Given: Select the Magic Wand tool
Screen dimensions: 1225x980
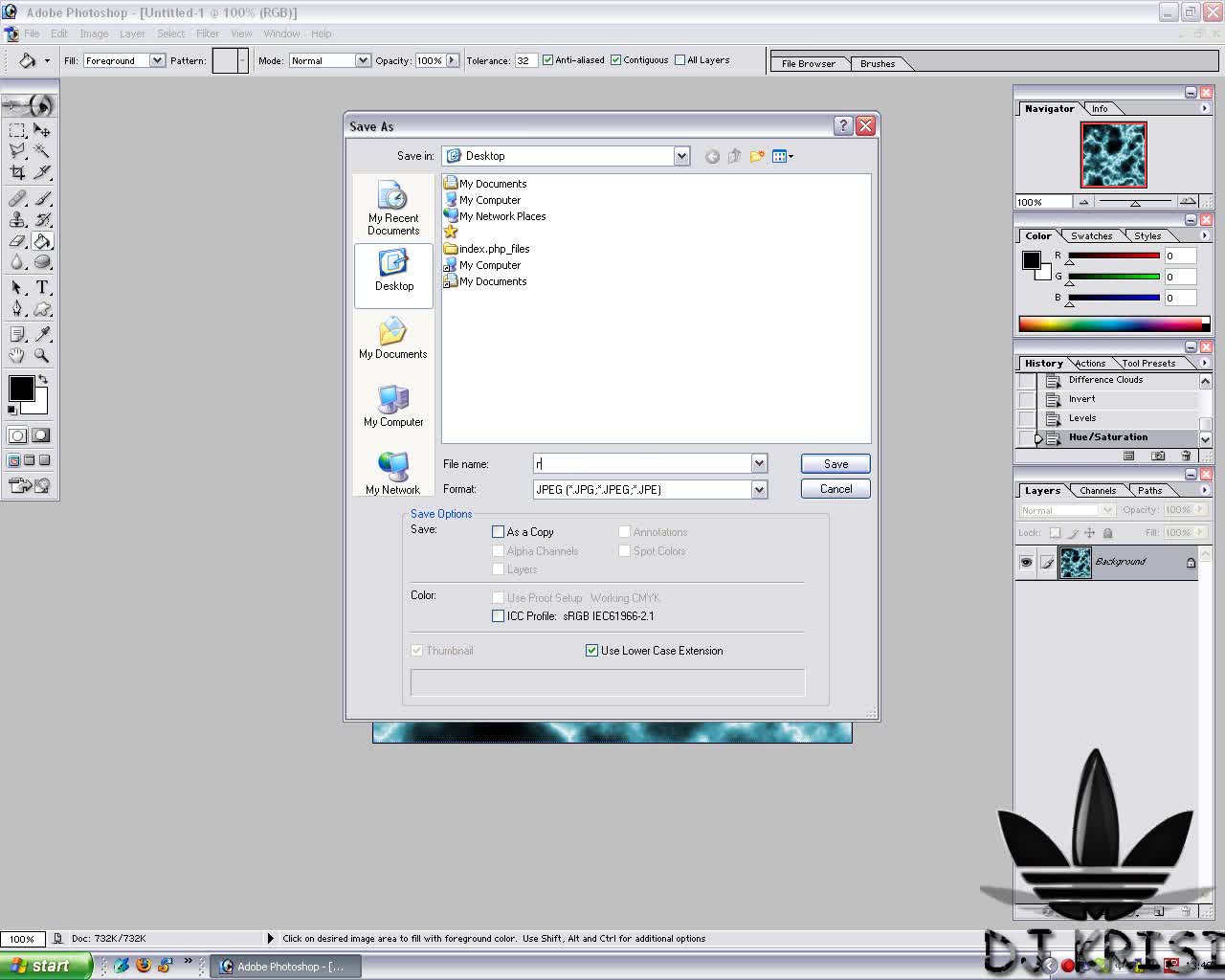Looking at the screenshot, I should pos(42,151).
